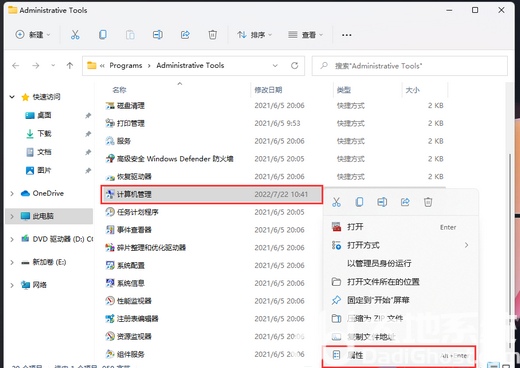The width and height of the screenshot is (520, 368).
Task: Click Delete icon in the context menu
Action: [x=428, y=202]
